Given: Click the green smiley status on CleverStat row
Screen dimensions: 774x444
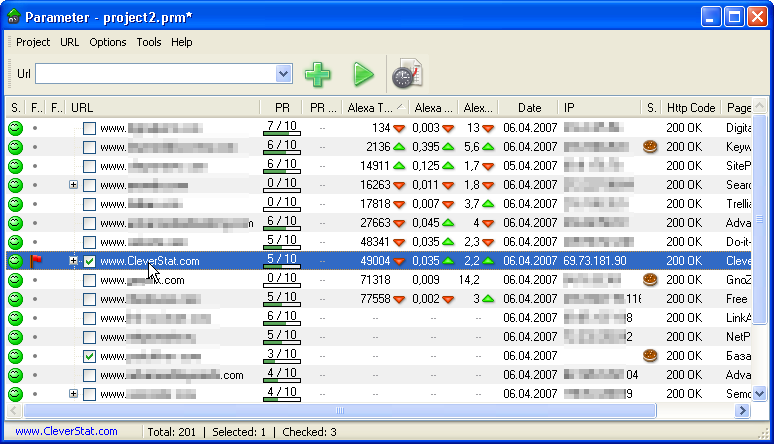Looking at the screenshot, I should [15, 261].
